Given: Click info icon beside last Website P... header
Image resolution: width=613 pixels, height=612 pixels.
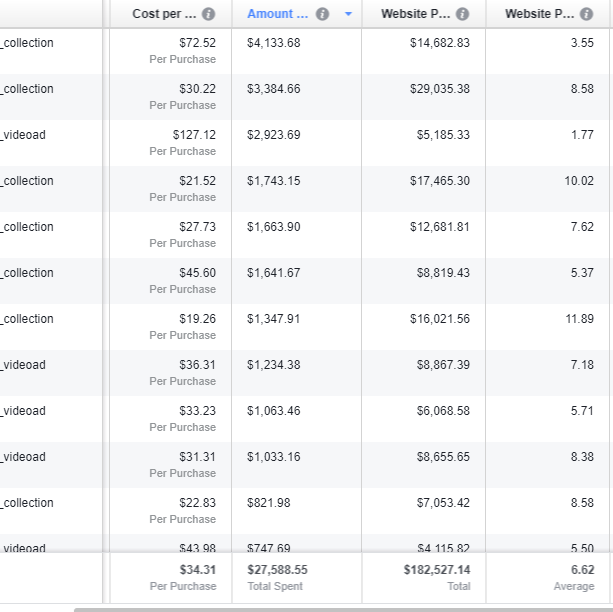Looking at the screenshot, I should [586, 14].
